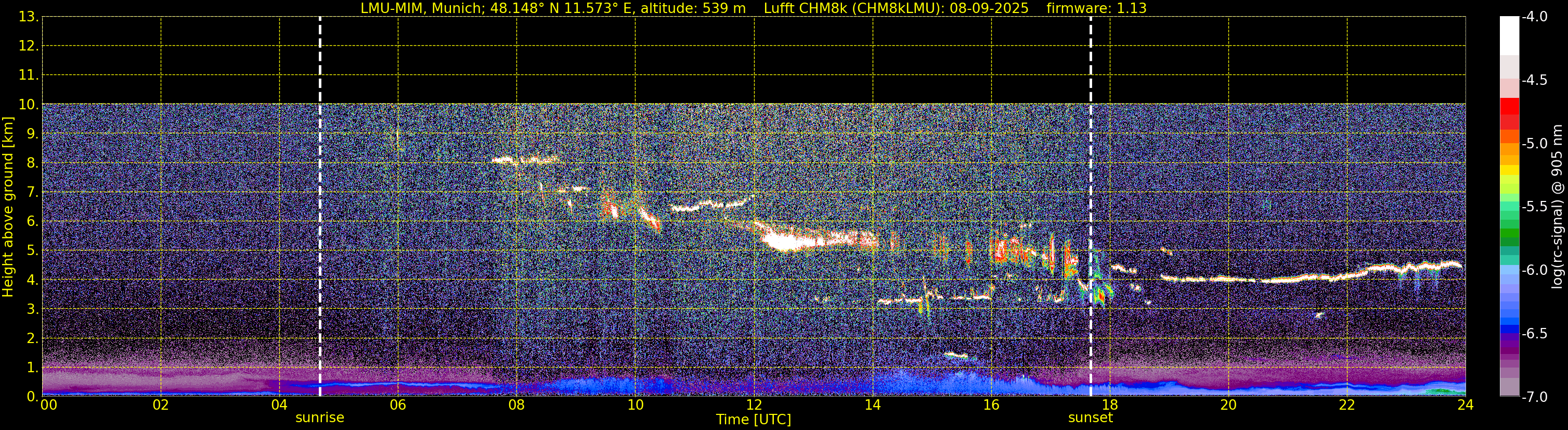Viewport: 1568px width, 430px height.
Task: Click the height axis tick label "2."
Action: [x=32, y=339]
